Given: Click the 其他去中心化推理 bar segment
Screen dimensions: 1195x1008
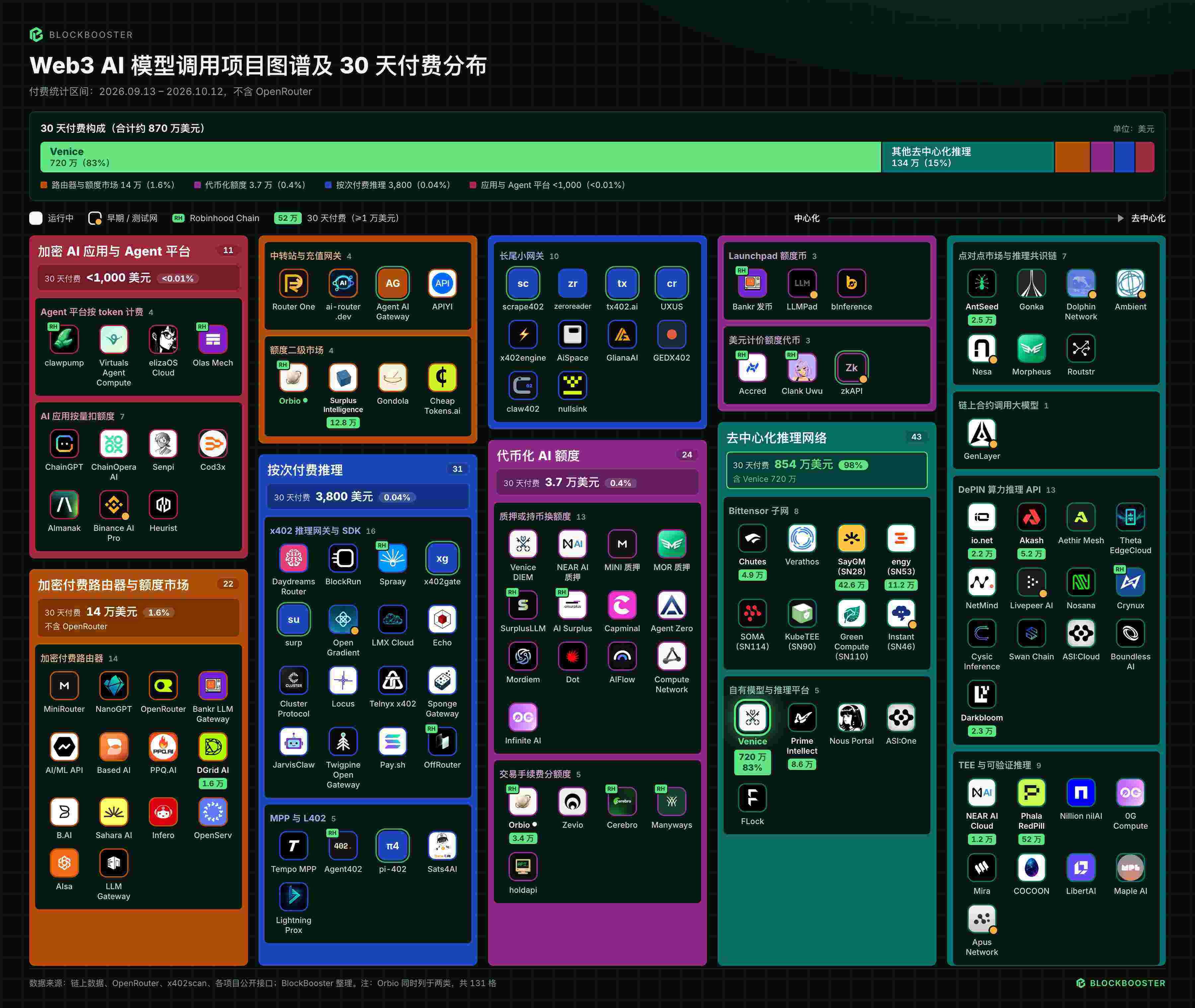Looking at the screenshot, I should 968,157.
